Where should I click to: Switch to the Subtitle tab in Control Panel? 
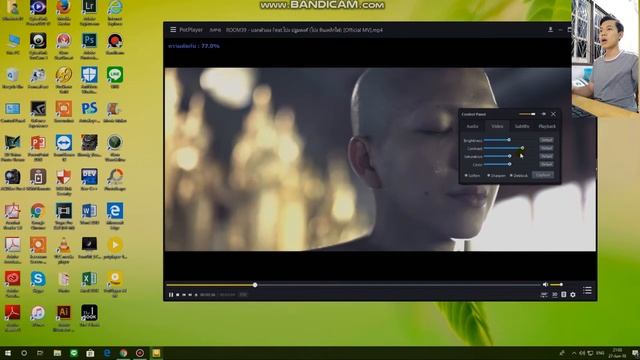522,126
